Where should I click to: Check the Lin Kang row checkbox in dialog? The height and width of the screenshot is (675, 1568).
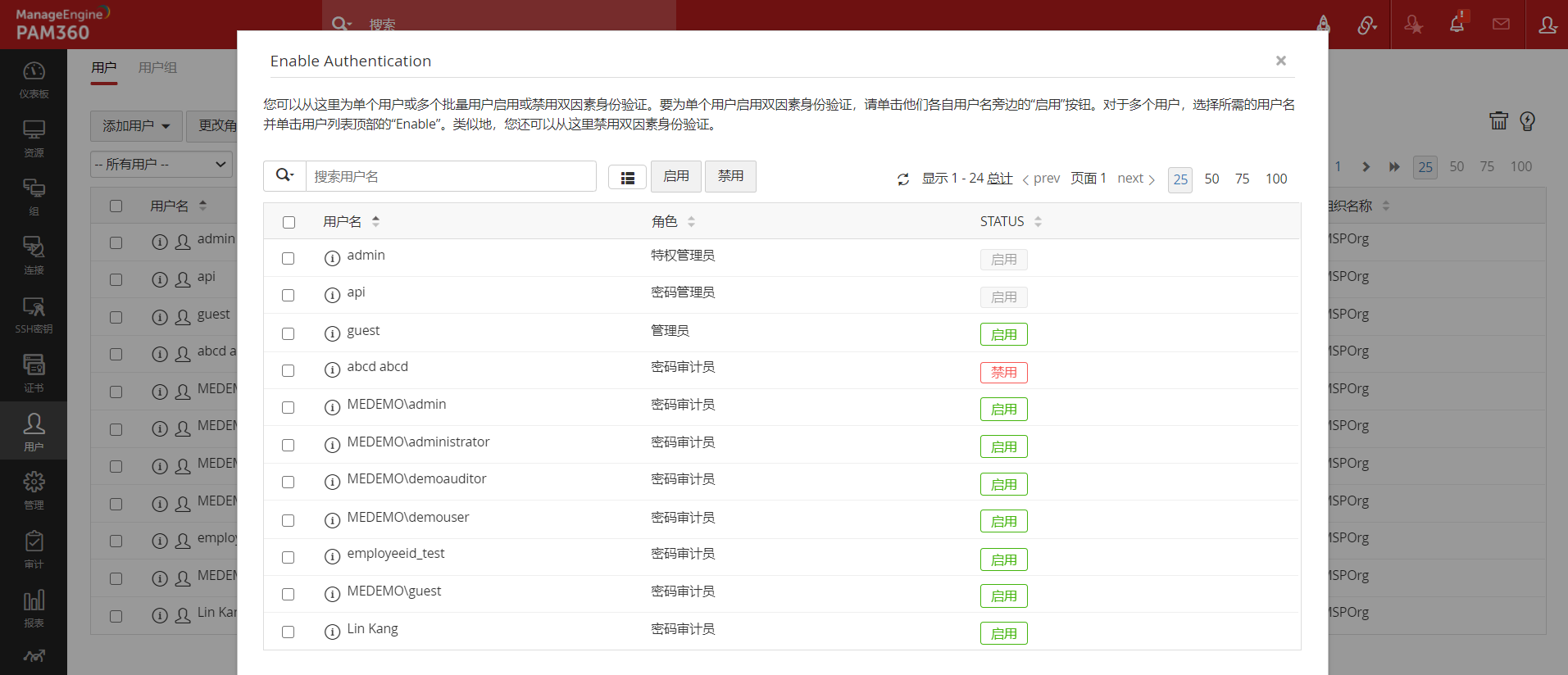(289, 632)
